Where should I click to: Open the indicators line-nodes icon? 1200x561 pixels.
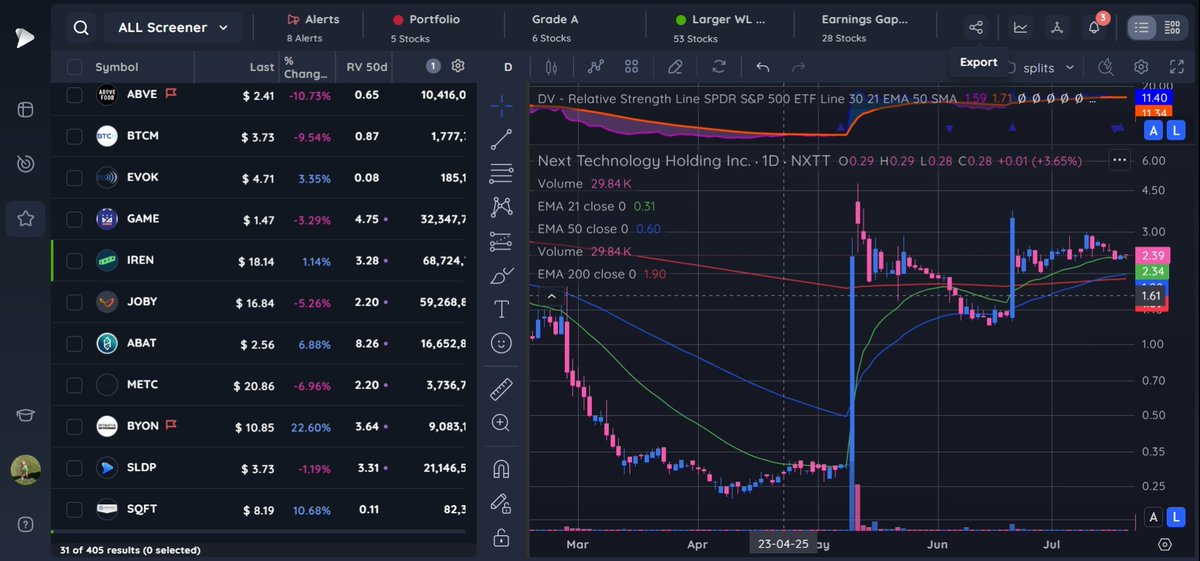[x=596, y=67]
